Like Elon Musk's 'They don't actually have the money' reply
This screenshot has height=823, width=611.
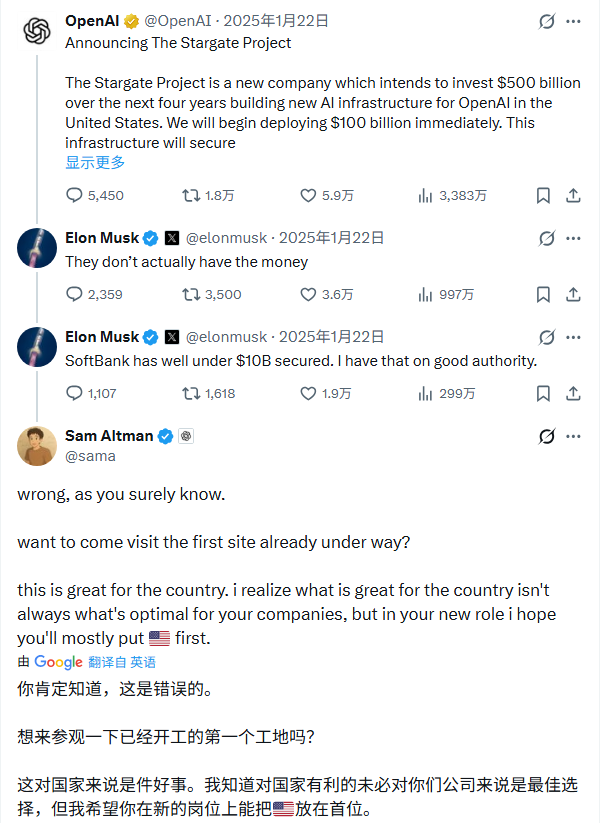[307, 294]
